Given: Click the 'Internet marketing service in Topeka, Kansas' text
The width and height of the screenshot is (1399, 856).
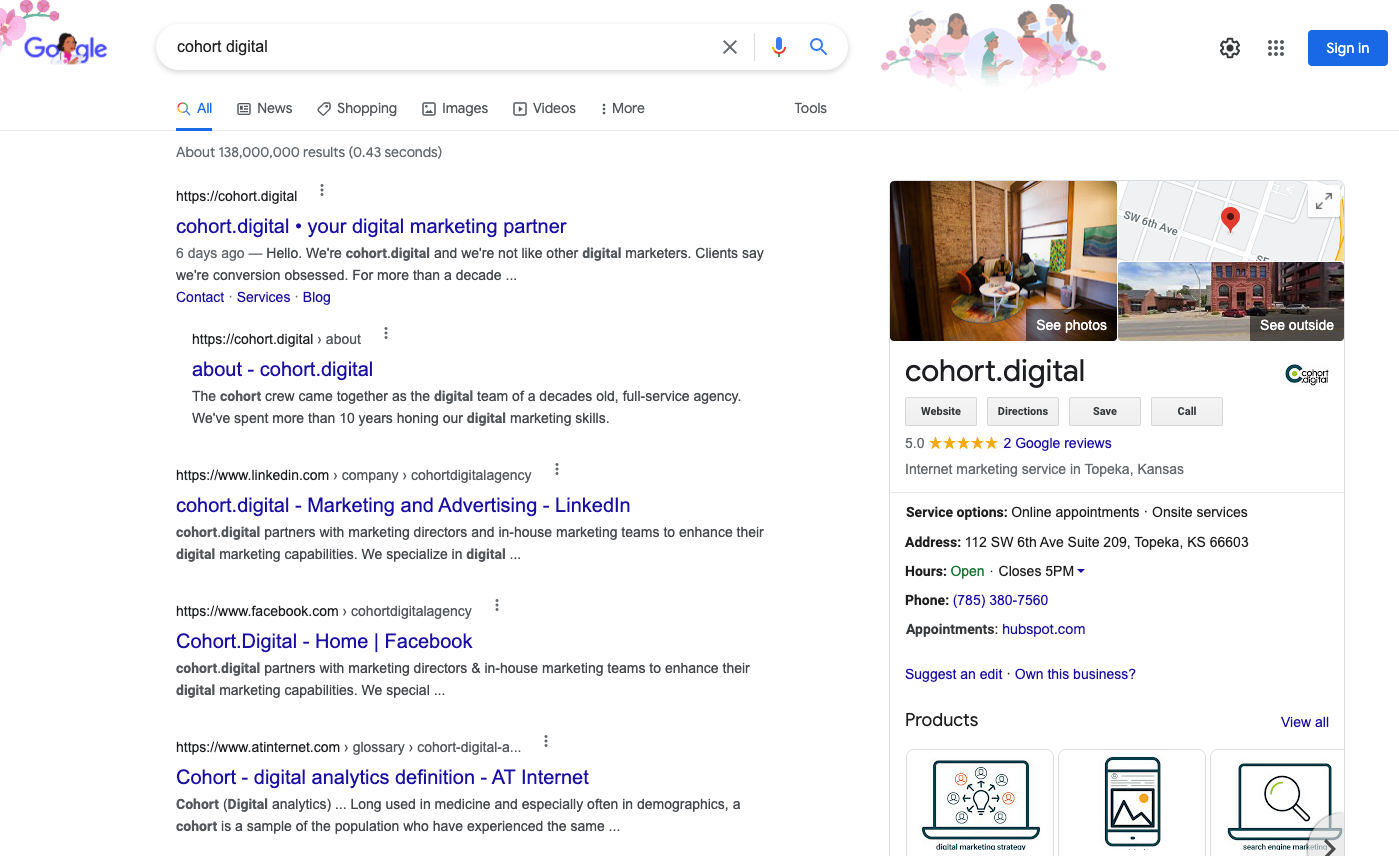Looking at the screenshot, I should pyautogui.click(x=1044, y=469).
